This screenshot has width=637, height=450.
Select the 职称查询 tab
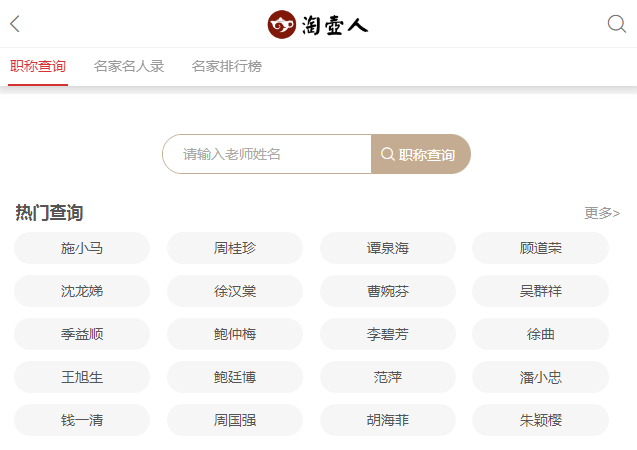(x=38, y=66)
